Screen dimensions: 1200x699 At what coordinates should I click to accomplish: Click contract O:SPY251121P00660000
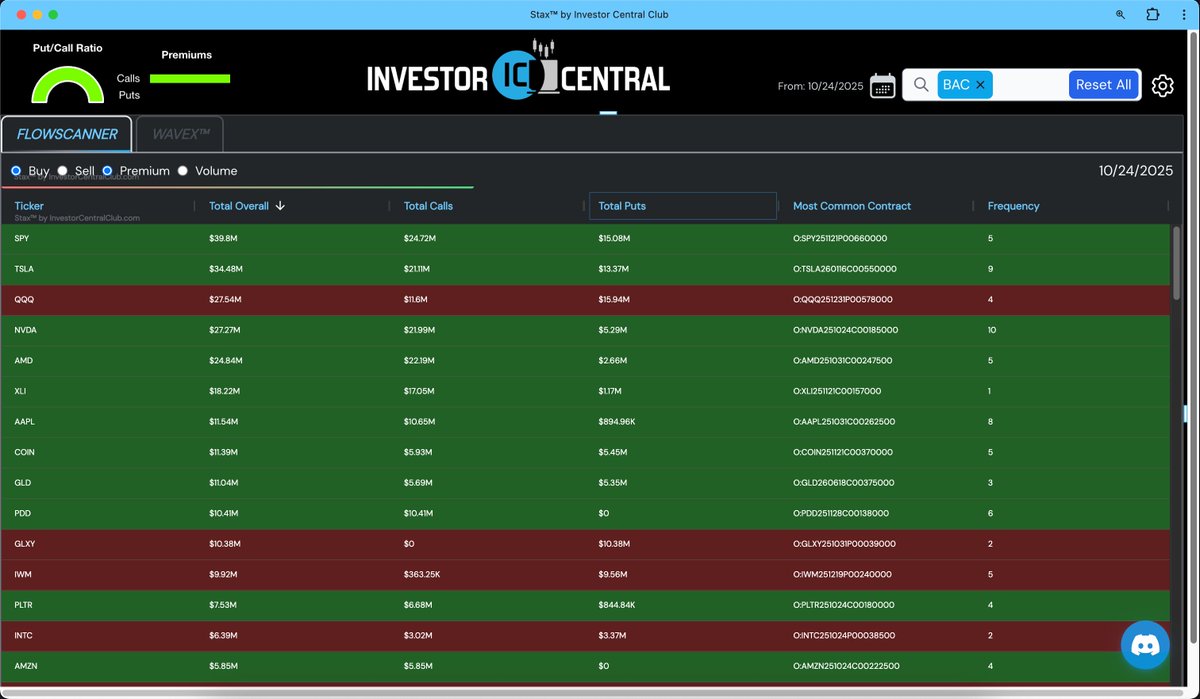[x=840, y=239]
